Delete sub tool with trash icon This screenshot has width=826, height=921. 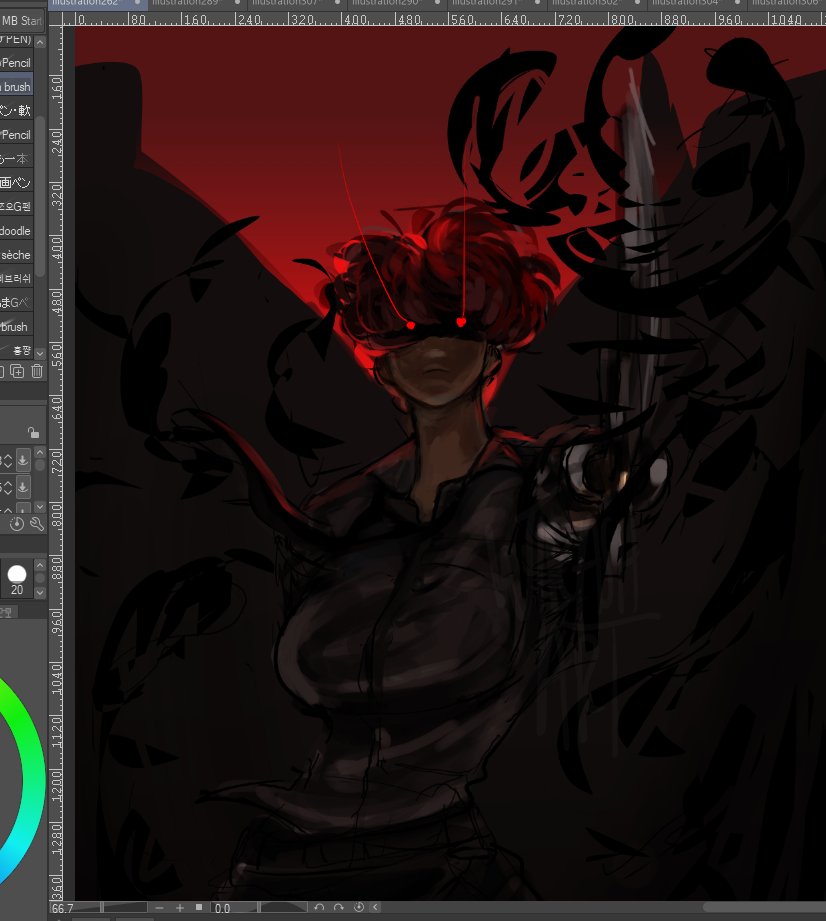(x=37, y=371)
